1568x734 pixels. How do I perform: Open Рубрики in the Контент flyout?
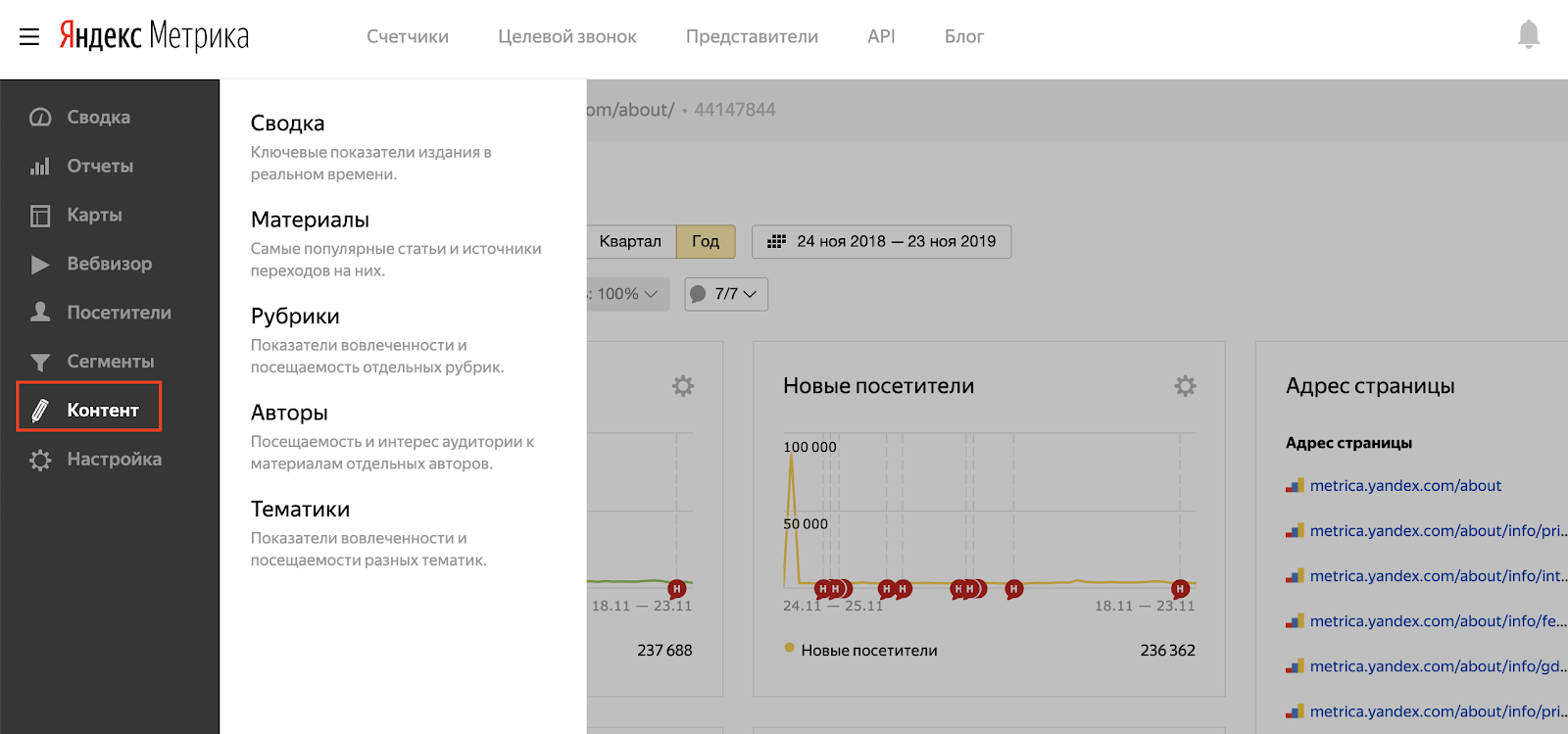pyautogui.click(x=295, y=317)
